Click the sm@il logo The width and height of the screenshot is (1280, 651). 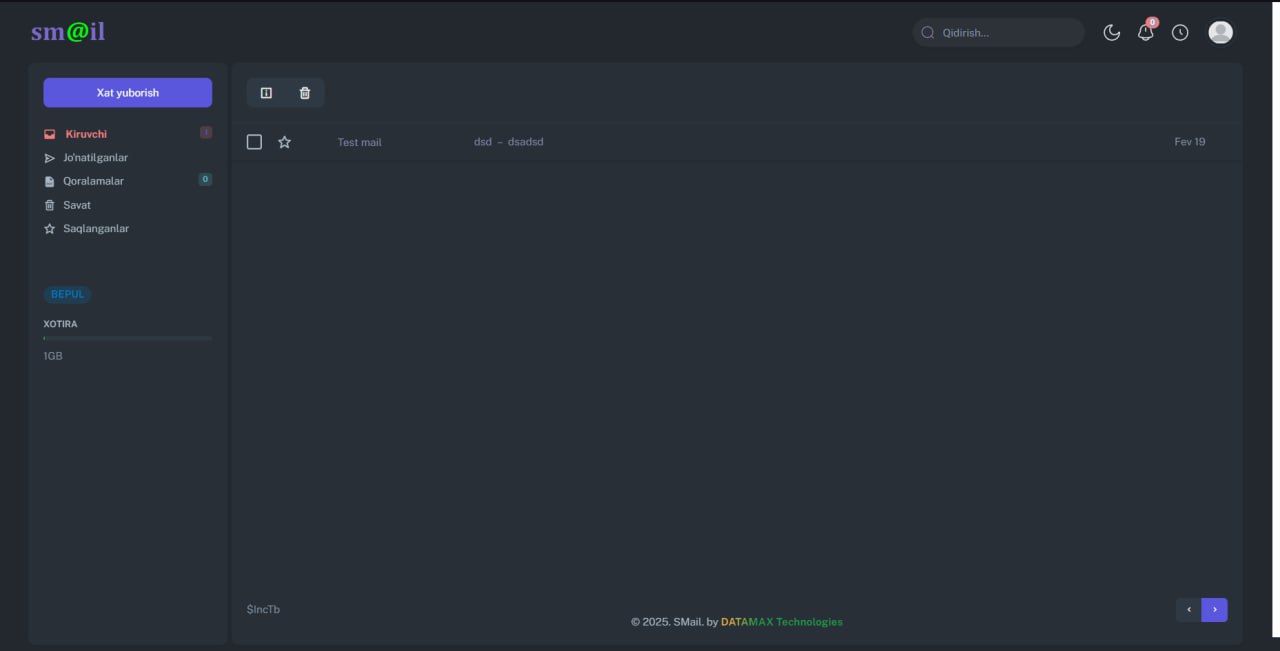tap(68, 32)
